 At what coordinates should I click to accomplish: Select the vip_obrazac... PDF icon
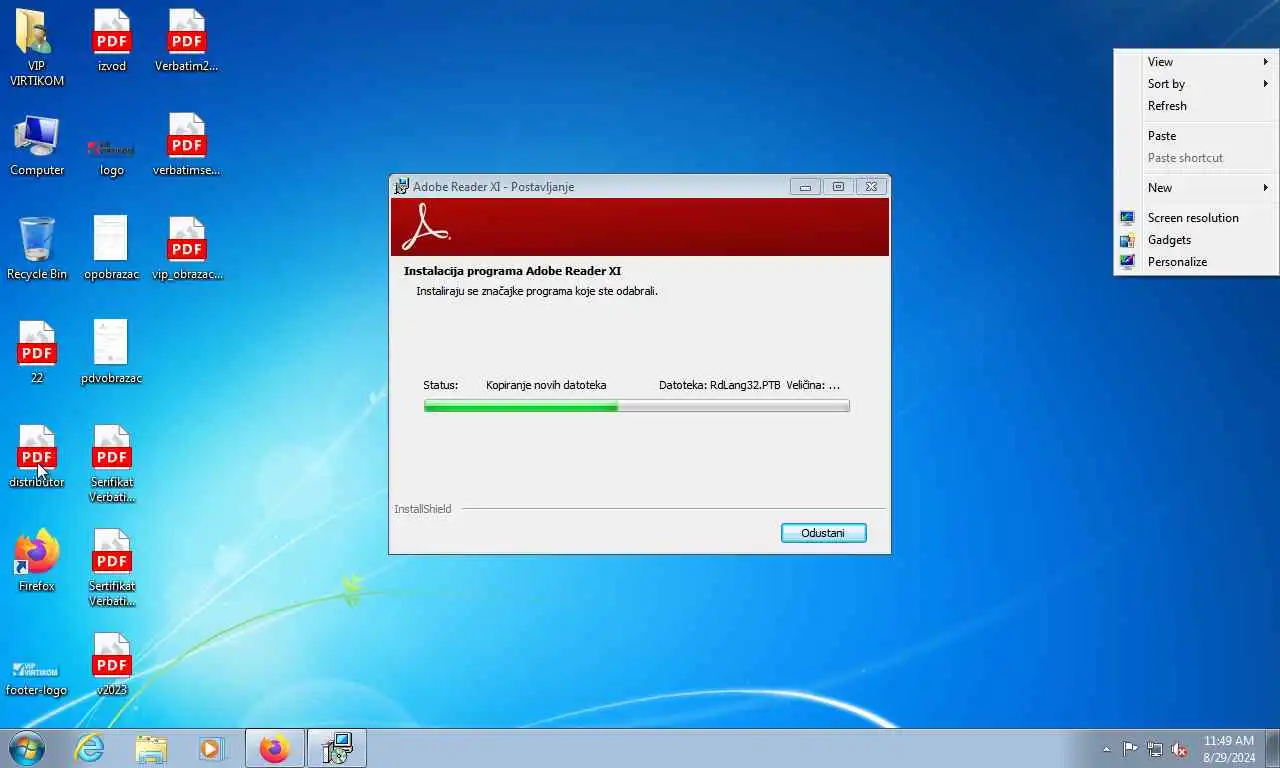[x=187, y=248]
